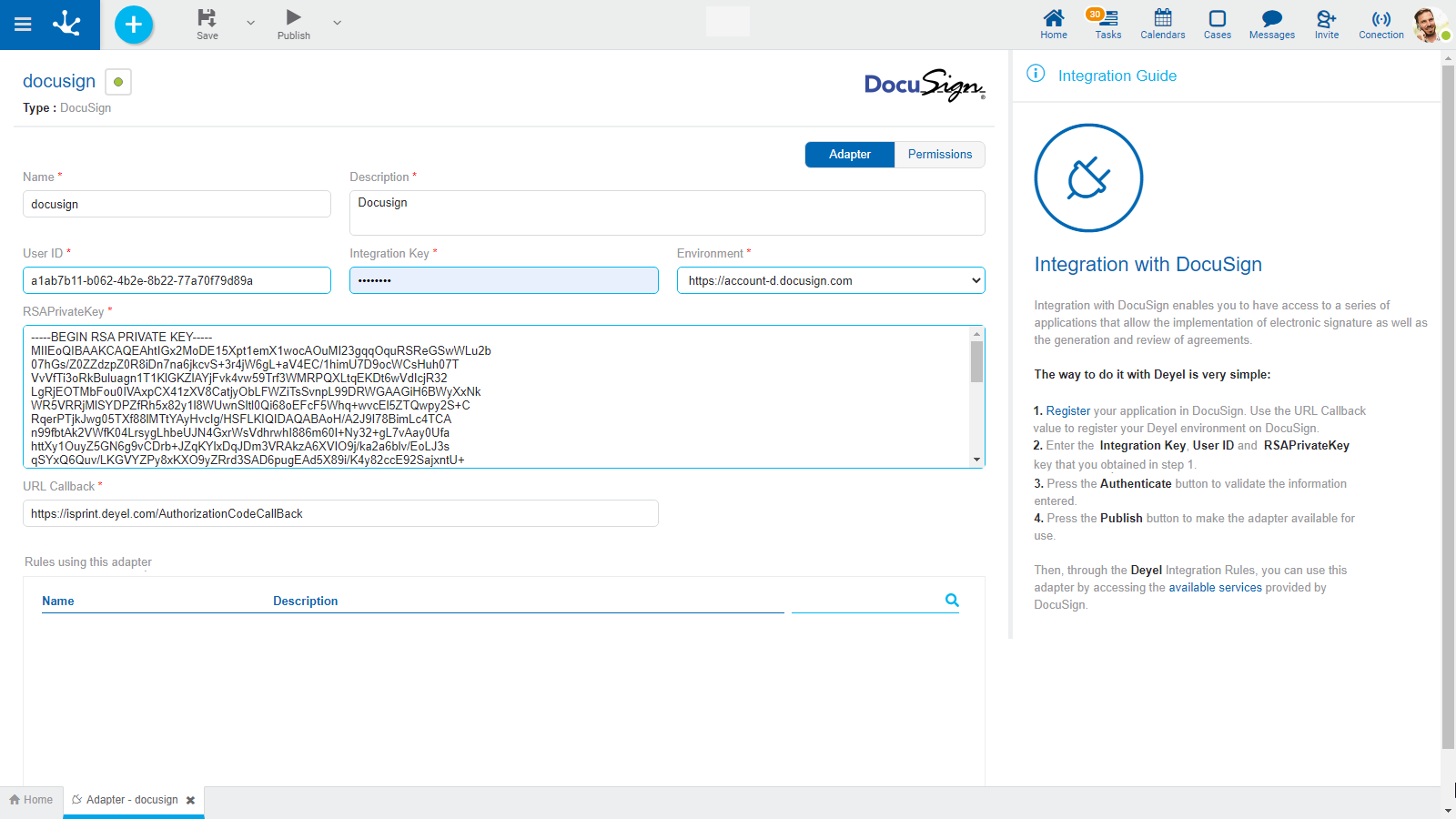This screenshot has width=1456, height=819.
Task: Open the Tasks panel with 30 pending items
Action: pos(1107,25)
